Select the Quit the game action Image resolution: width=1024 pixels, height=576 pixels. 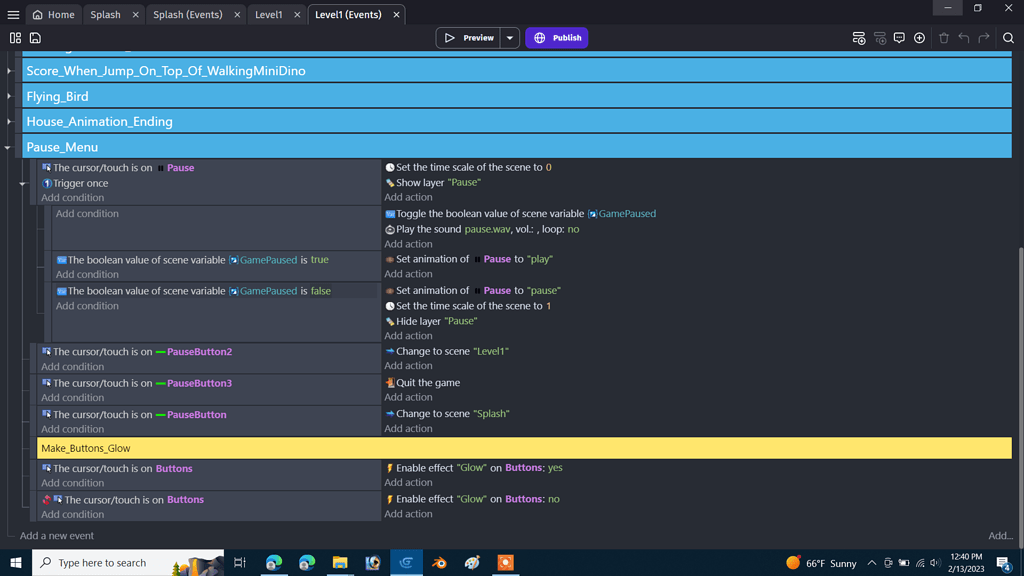coord(423,383)
